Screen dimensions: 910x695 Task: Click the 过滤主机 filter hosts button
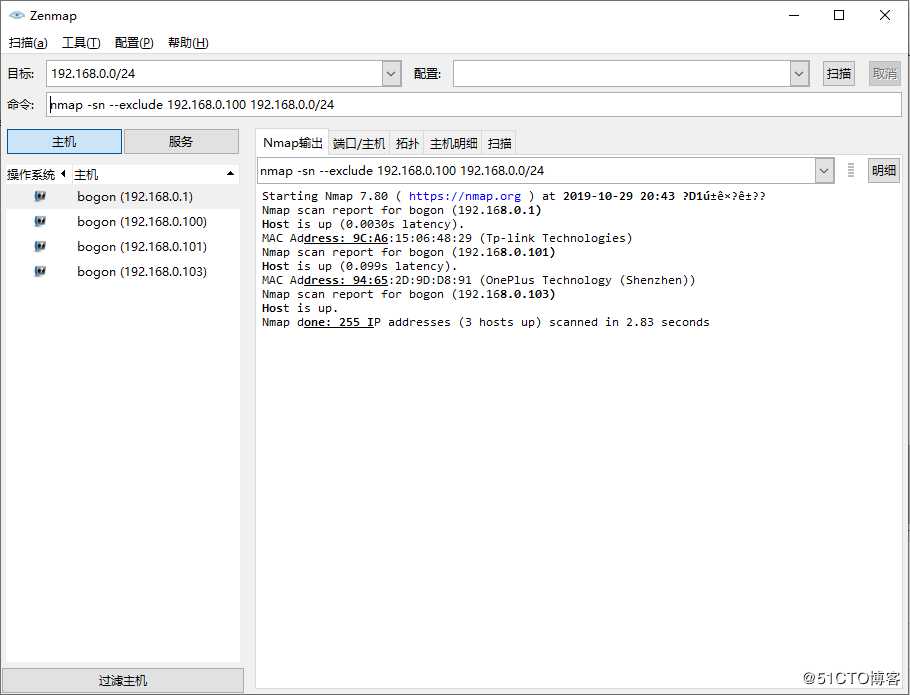coord(122,680)
